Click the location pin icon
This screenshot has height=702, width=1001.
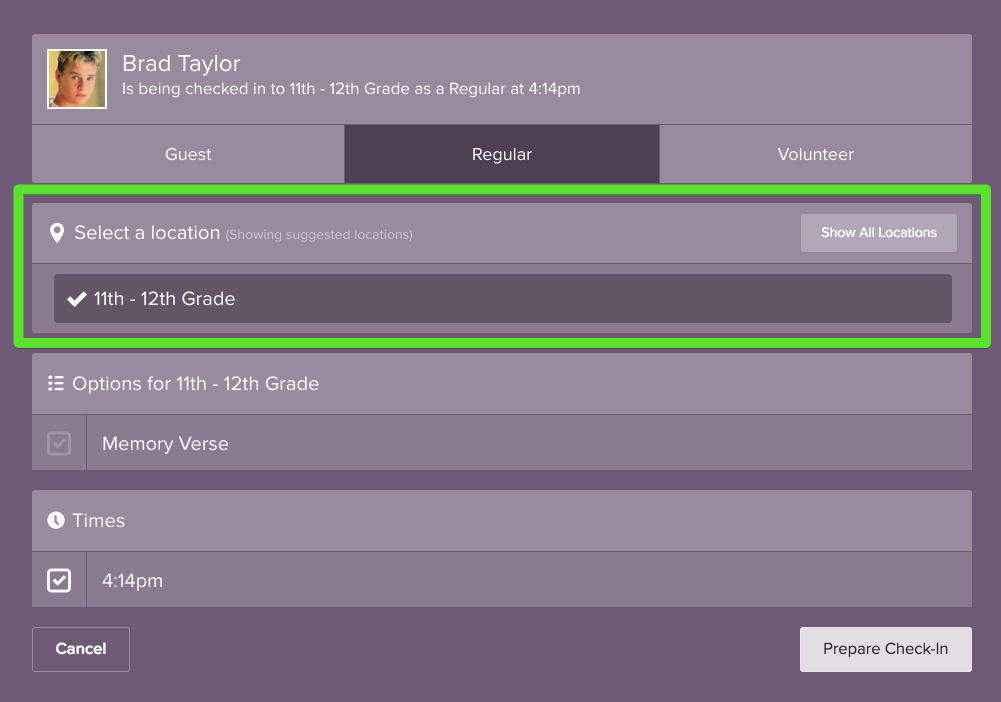point(57,233)
